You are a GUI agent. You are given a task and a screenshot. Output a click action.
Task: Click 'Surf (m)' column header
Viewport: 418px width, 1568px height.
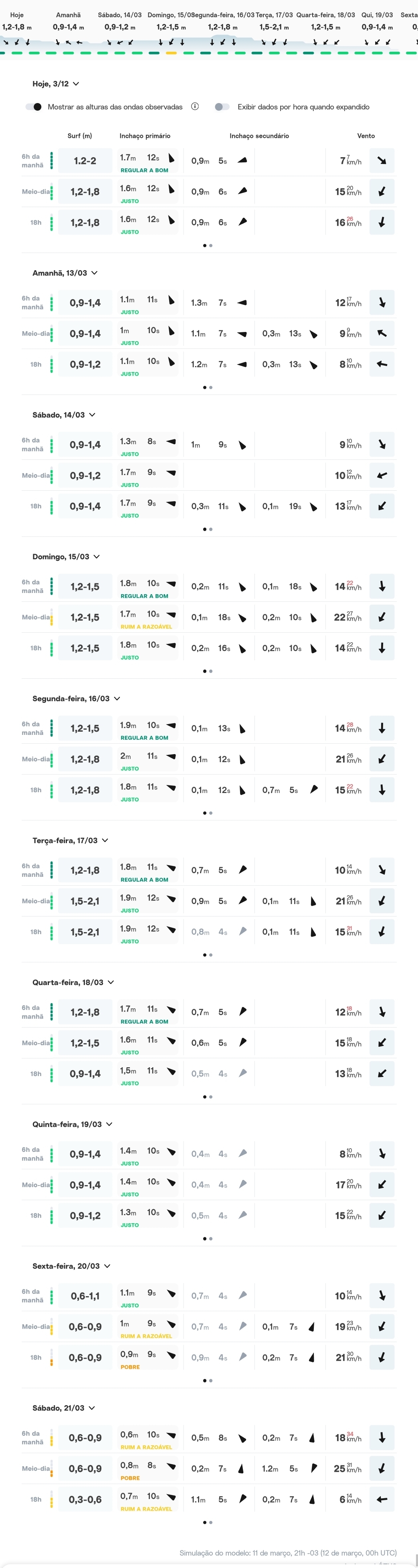(x=80, y=136)
